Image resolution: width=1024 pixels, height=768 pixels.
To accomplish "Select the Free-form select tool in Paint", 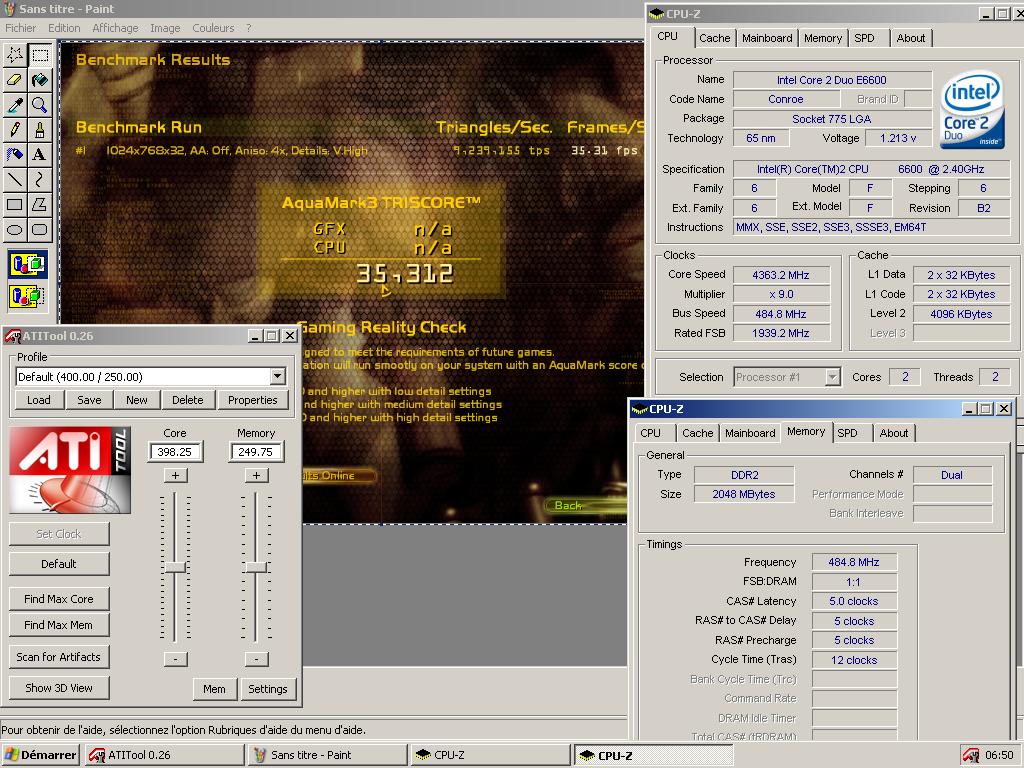I will (x=15, y=55).
